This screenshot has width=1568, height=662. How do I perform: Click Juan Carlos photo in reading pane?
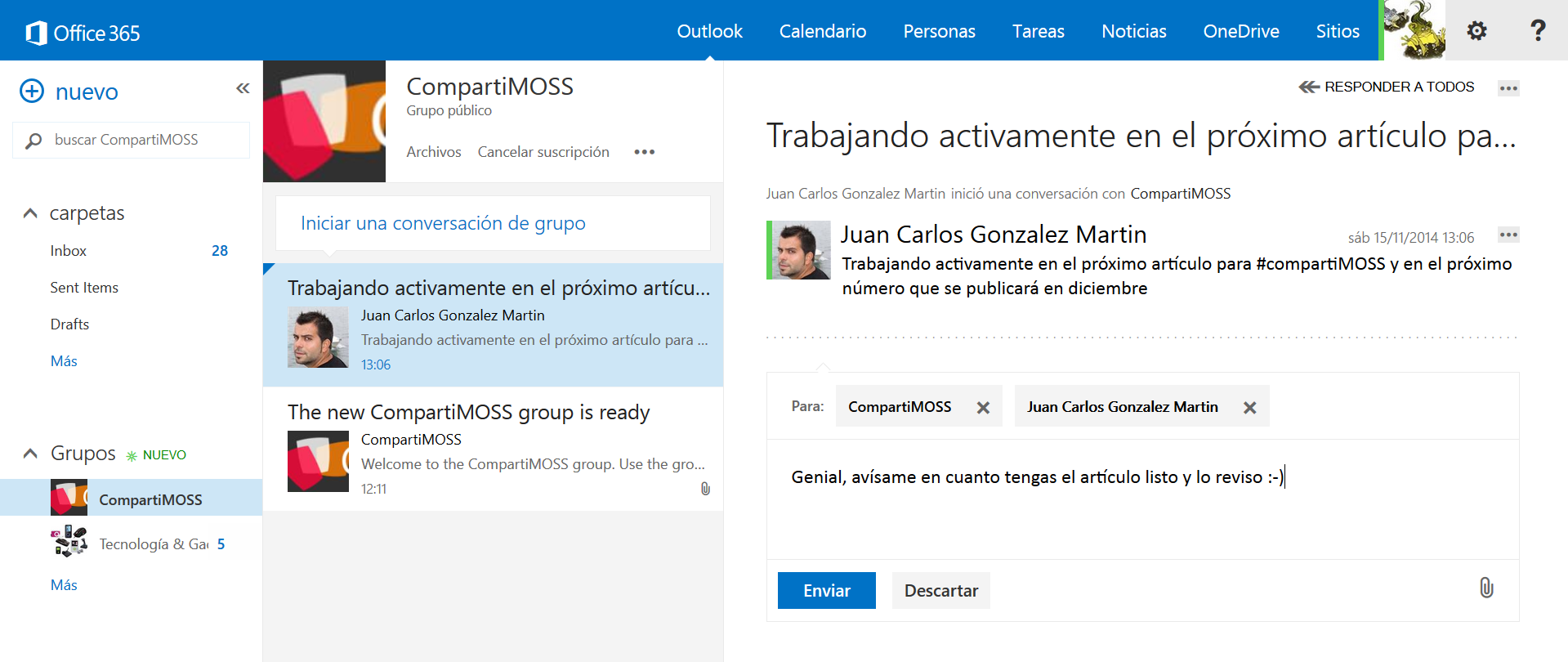click(800, 250)
